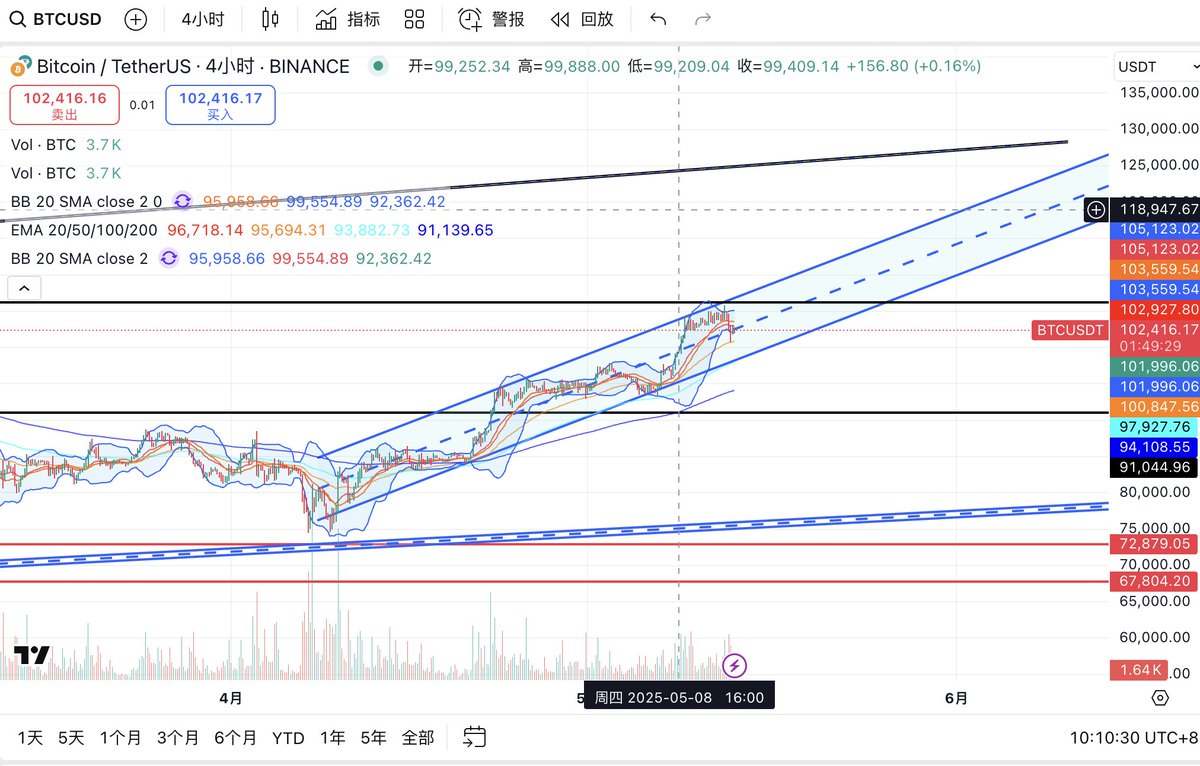This screenshot has width=1200, height=766.
Task: Start bar replay with 回放
Action: pyautogui.click(x=582, y=19)
